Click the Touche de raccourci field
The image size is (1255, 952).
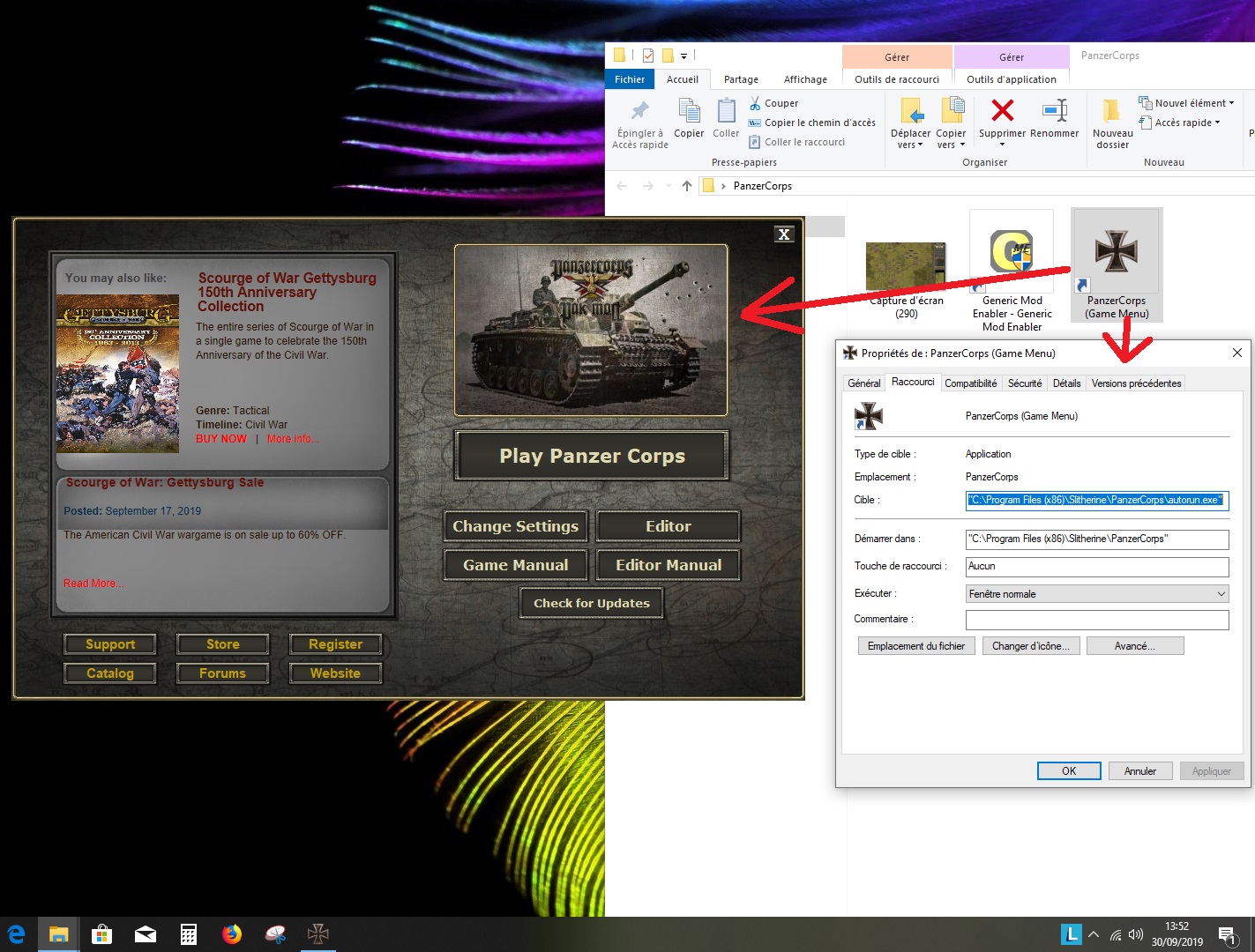point(1097,566)
